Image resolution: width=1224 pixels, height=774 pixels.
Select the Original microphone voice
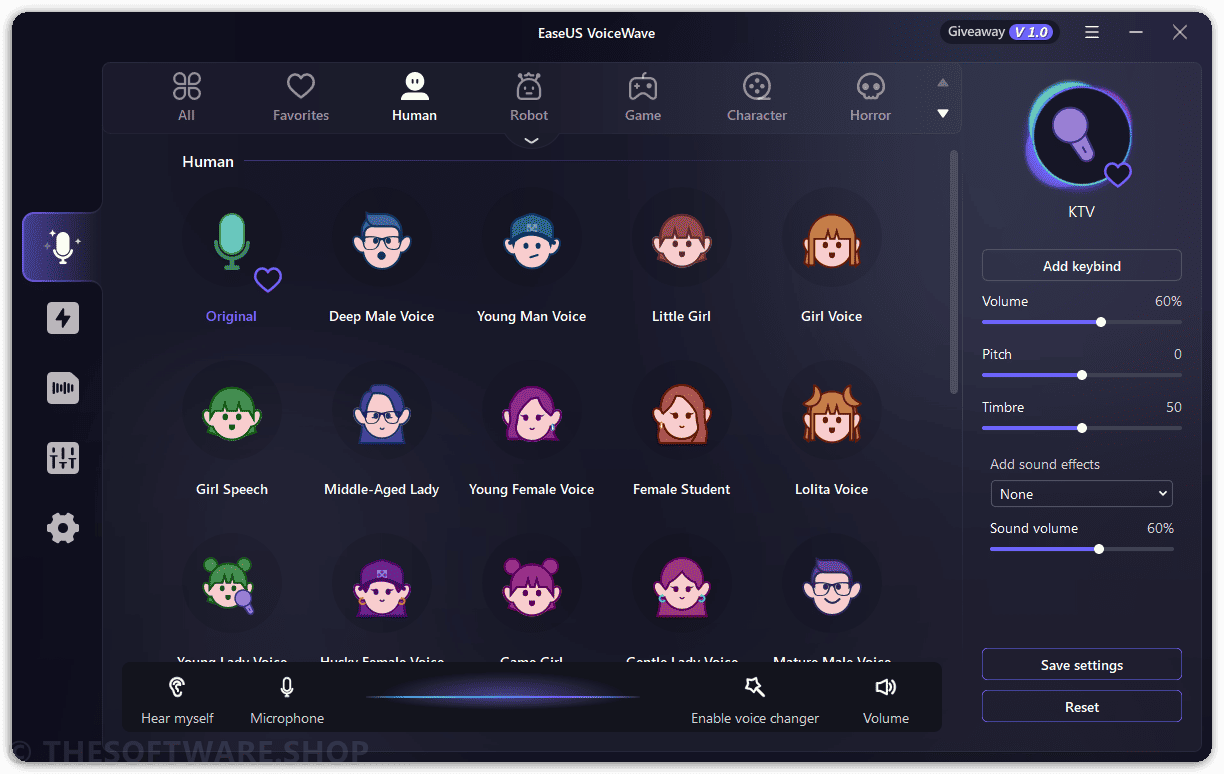tap(231, 241)
